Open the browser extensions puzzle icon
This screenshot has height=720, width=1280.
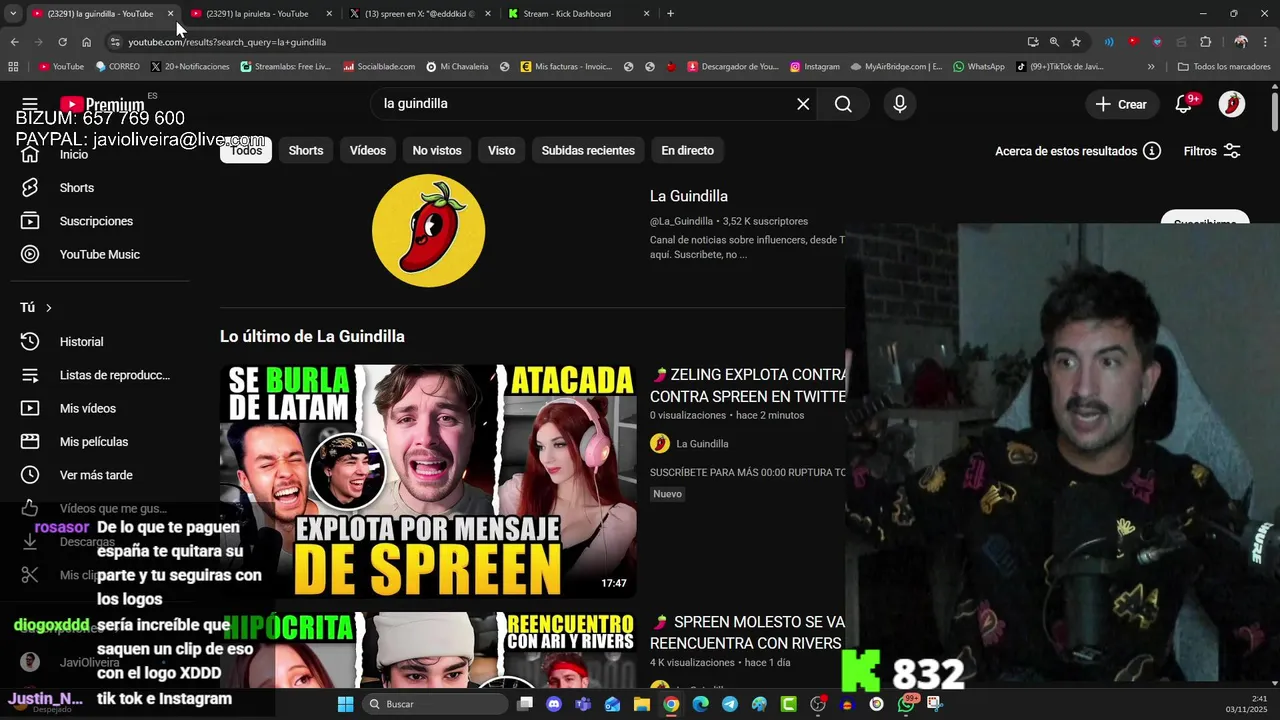pyautogui.click(x=1205, y=42)
